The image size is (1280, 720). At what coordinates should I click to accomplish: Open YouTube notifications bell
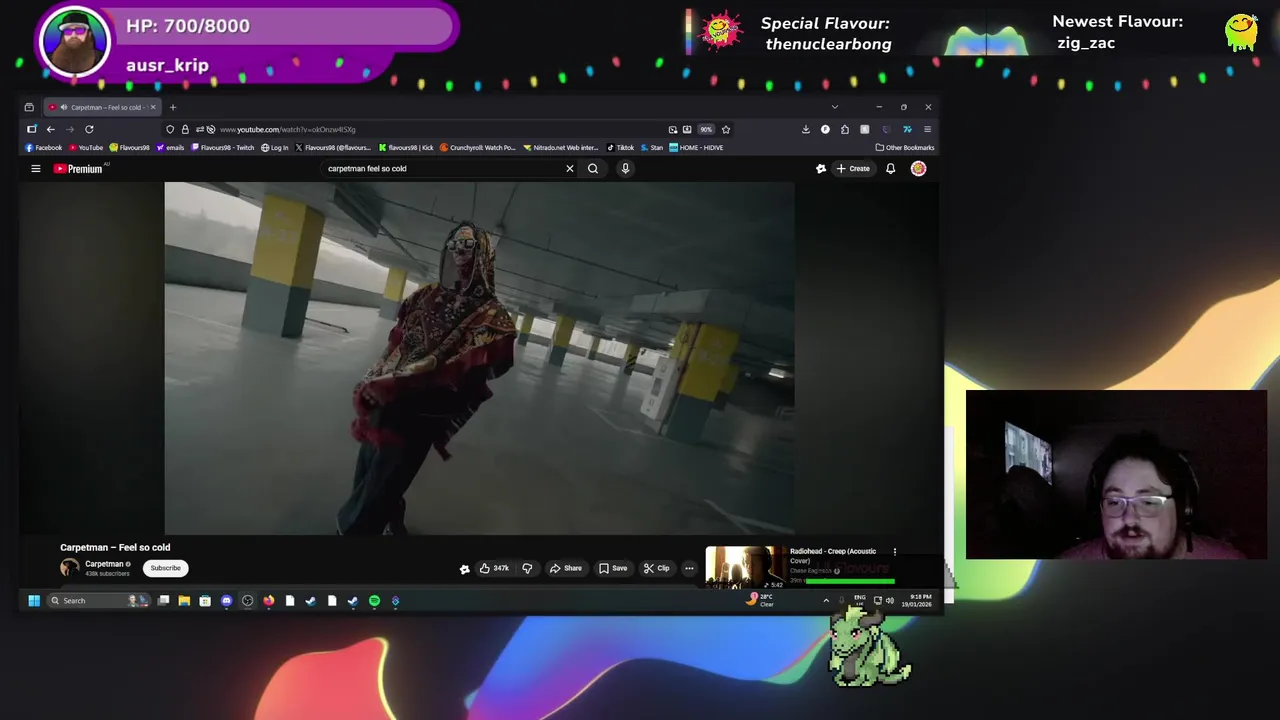(890, 169)
